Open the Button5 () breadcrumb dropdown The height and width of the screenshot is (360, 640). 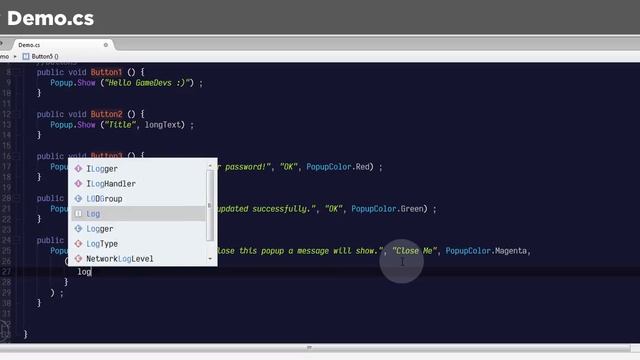(45, 56)
